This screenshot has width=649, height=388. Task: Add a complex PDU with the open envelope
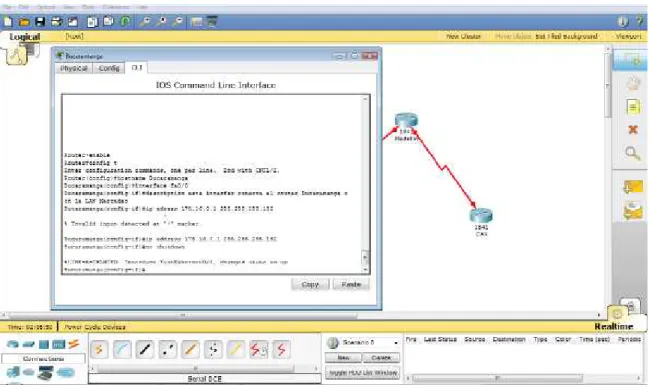(x=632, y=211)
